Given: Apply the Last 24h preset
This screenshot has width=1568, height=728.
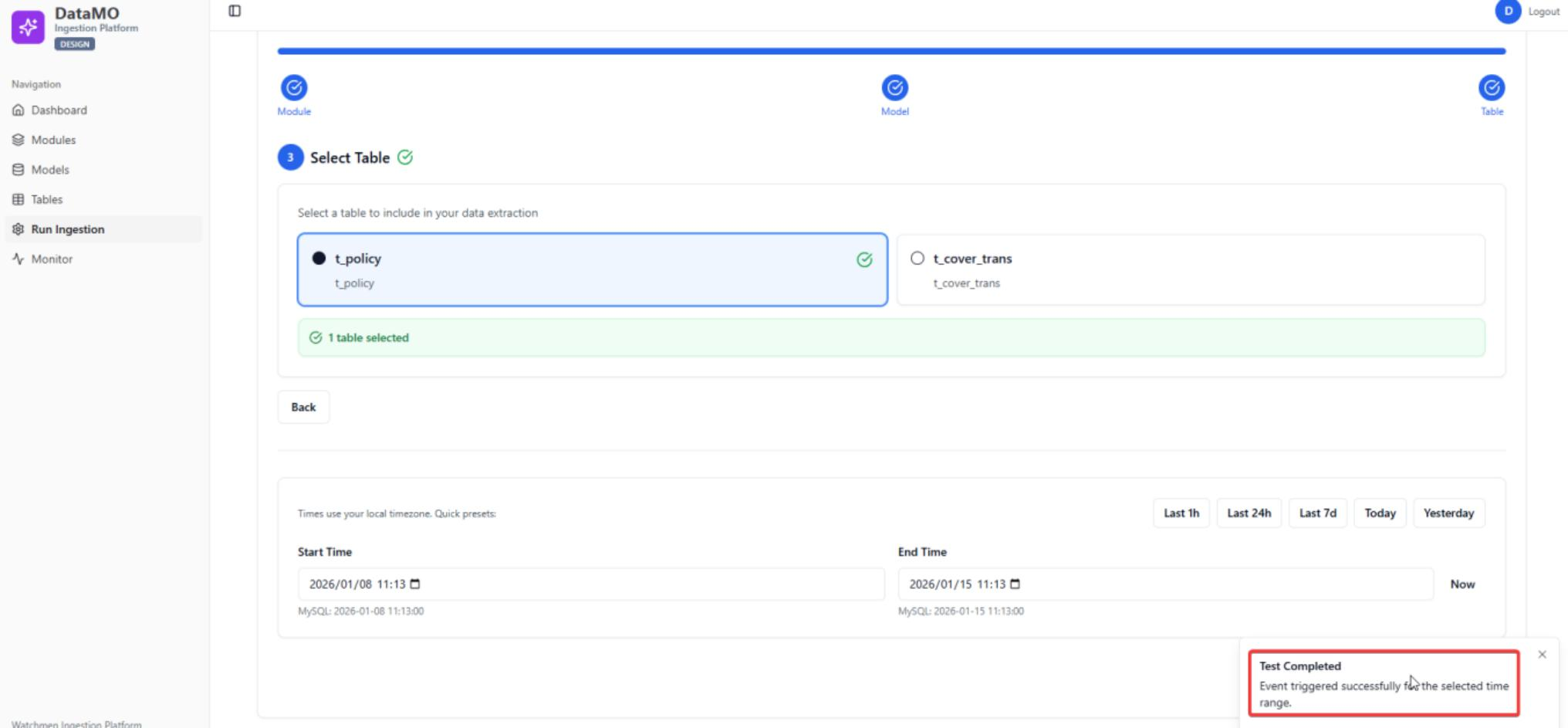Looking at the screenshot, I should click(1249, 513).
